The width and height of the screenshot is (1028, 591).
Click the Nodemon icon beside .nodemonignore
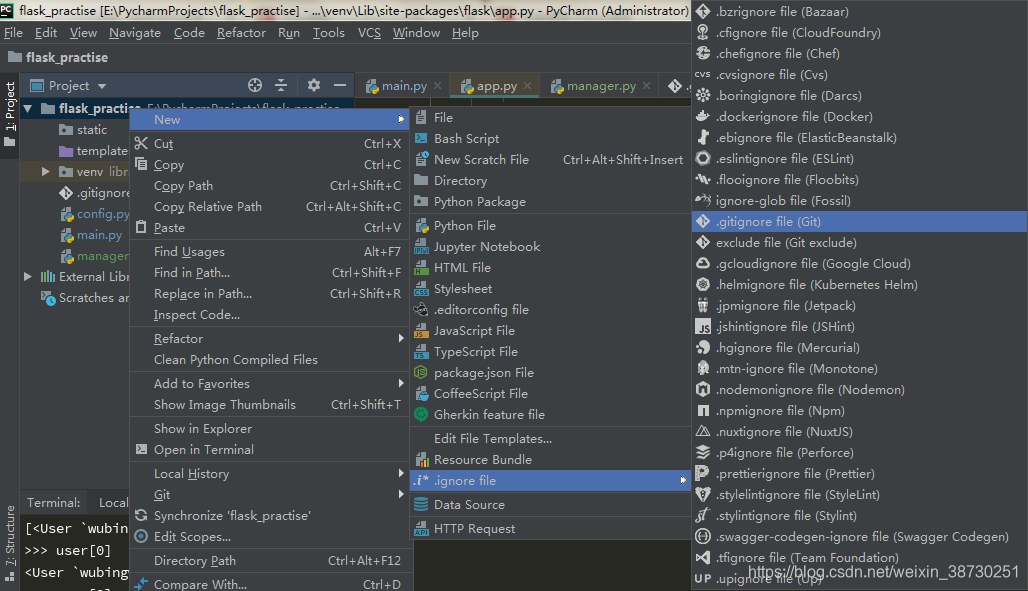click(x=703, y=390)
